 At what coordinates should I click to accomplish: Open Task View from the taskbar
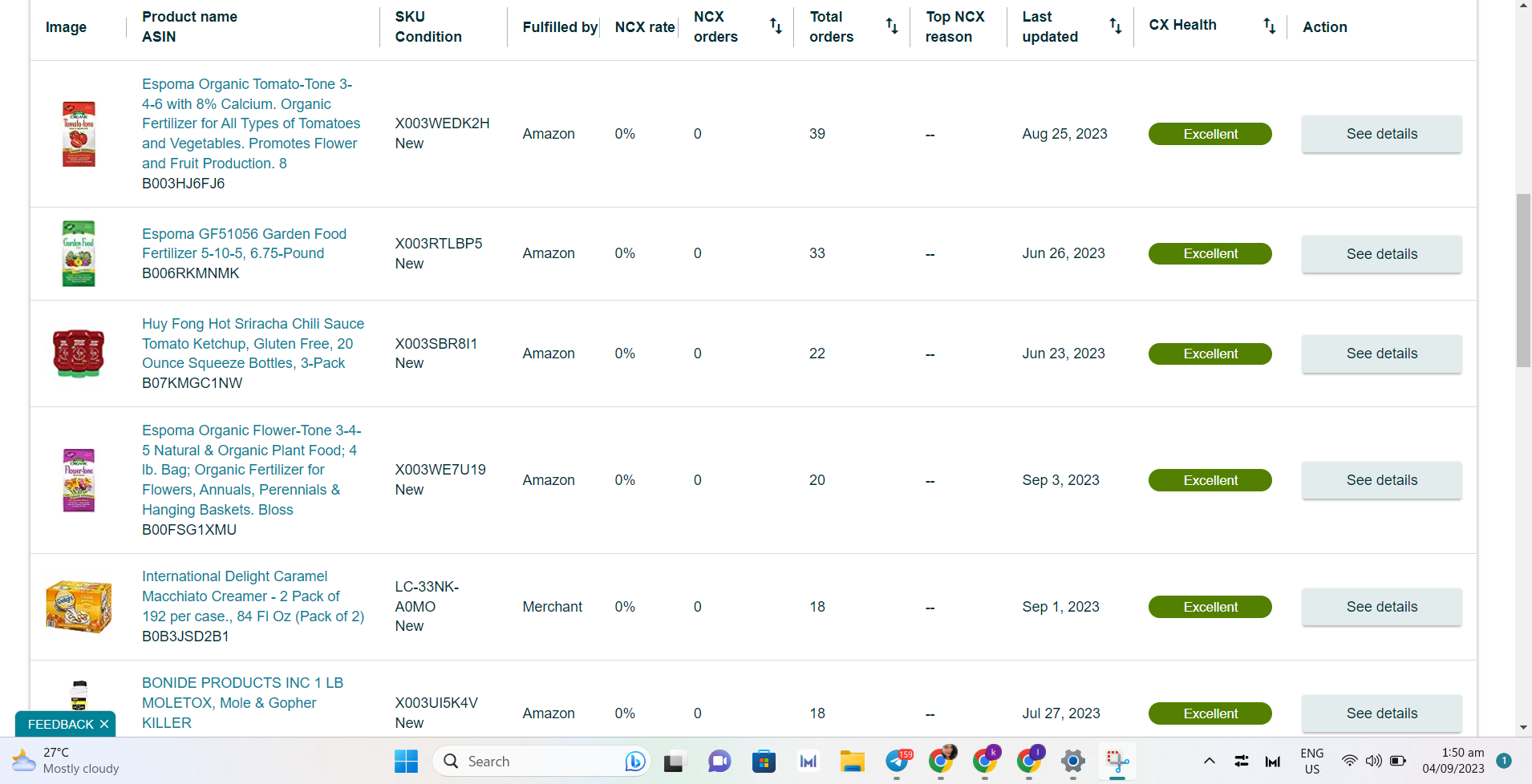[x=675, y=761]
